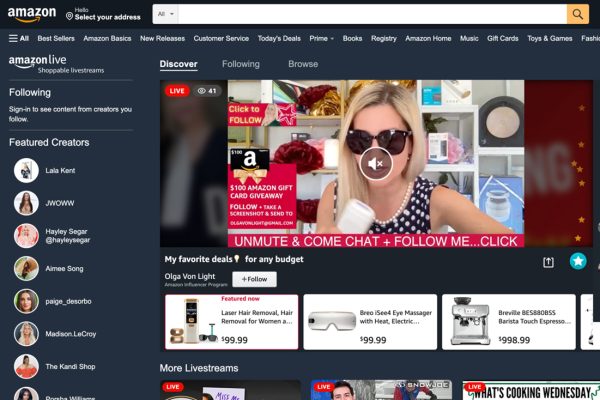Open Customer Service in navigation
The height and width of the screenshot is (400, 600).
pyautogui.click(x=221, y=38)
